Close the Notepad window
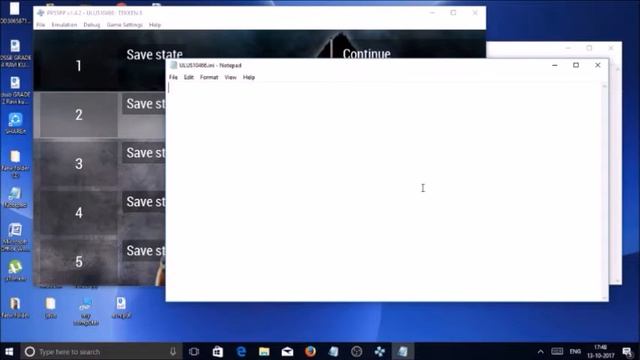Viewport: 640px width, 360px height. click(598, 65)
